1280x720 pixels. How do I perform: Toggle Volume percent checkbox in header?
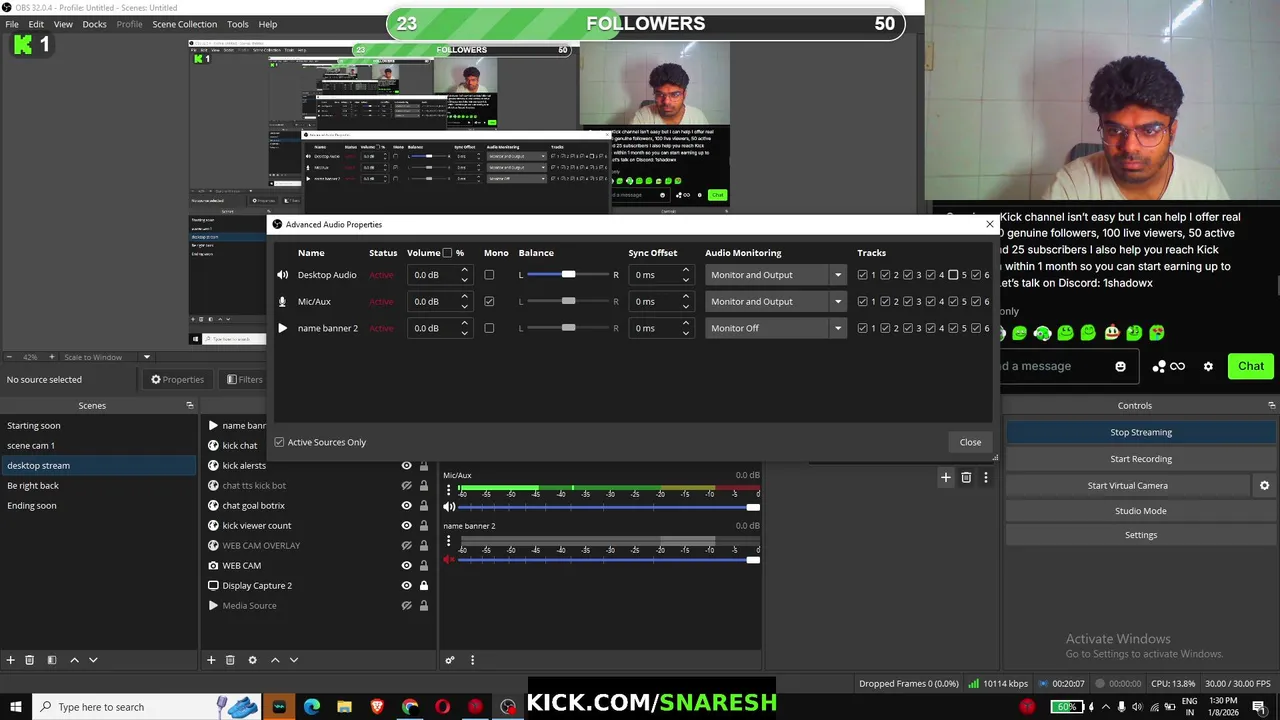tap(447, 253)
